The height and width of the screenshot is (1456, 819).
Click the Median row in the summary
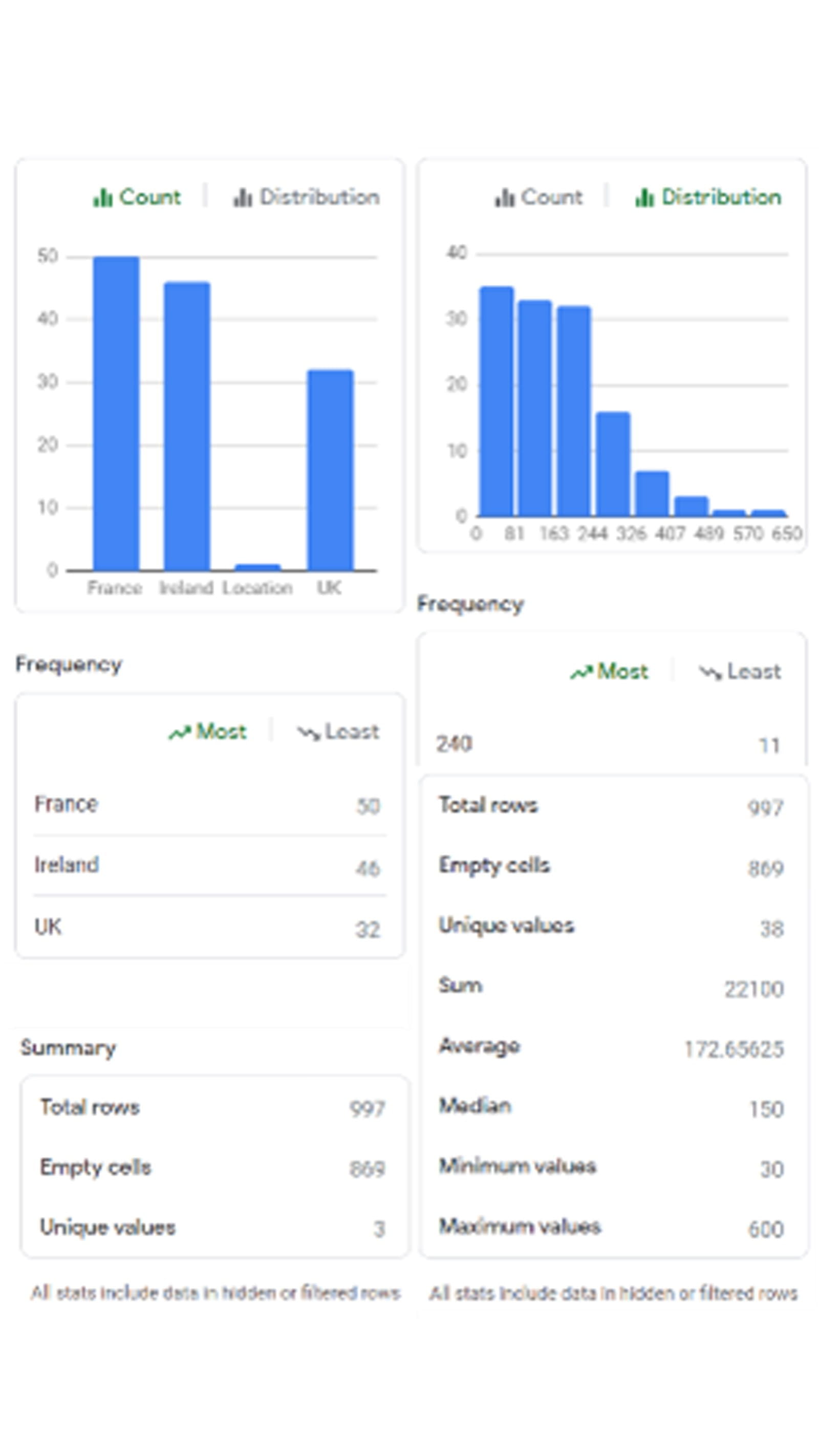click(x=611, y=1108)
